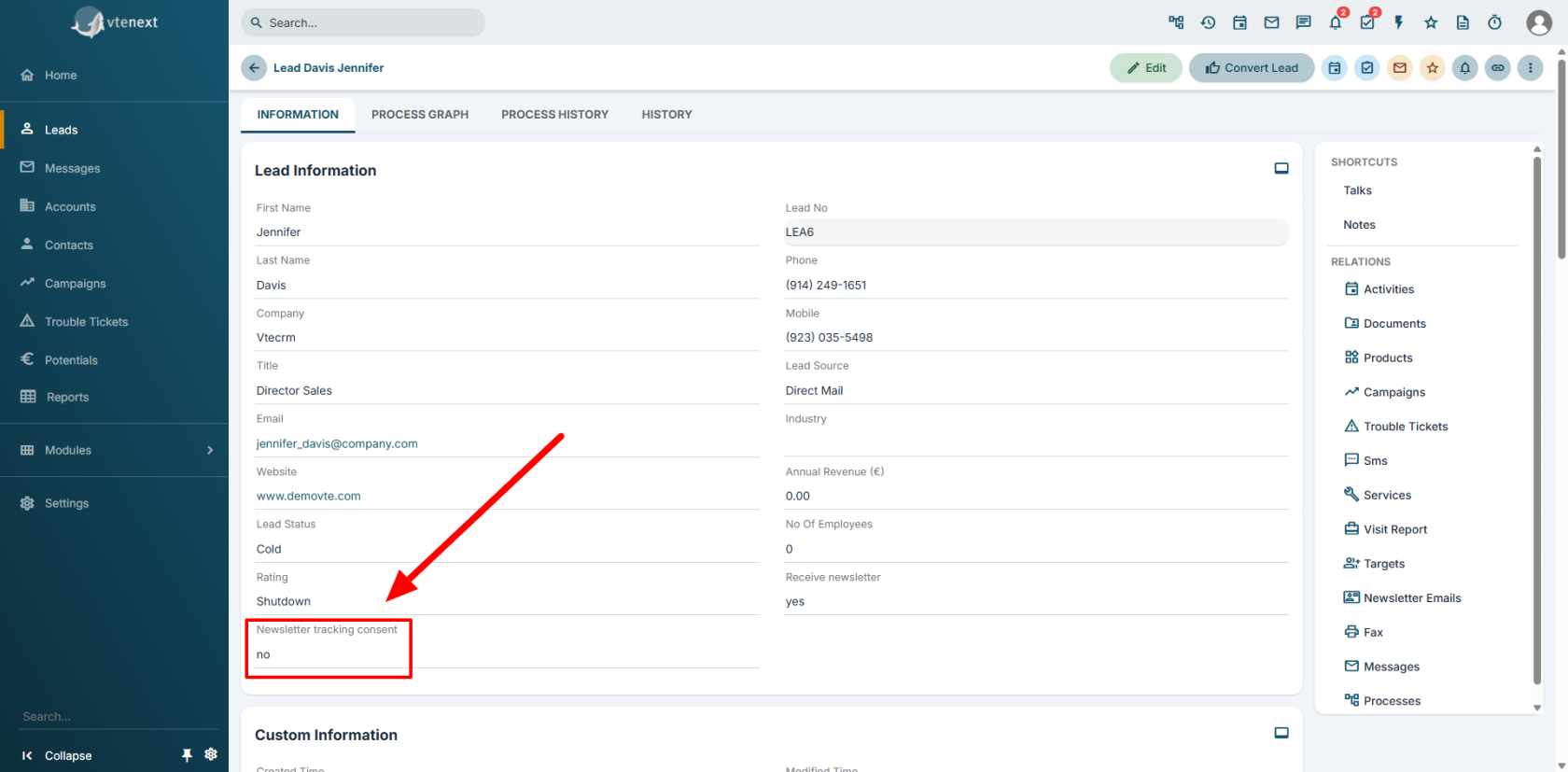Go back using the arrow beside Lead Davis Jennifer
Image resolution: width=1568 pixels, height=772 pixels.
(x=254, y=68)
